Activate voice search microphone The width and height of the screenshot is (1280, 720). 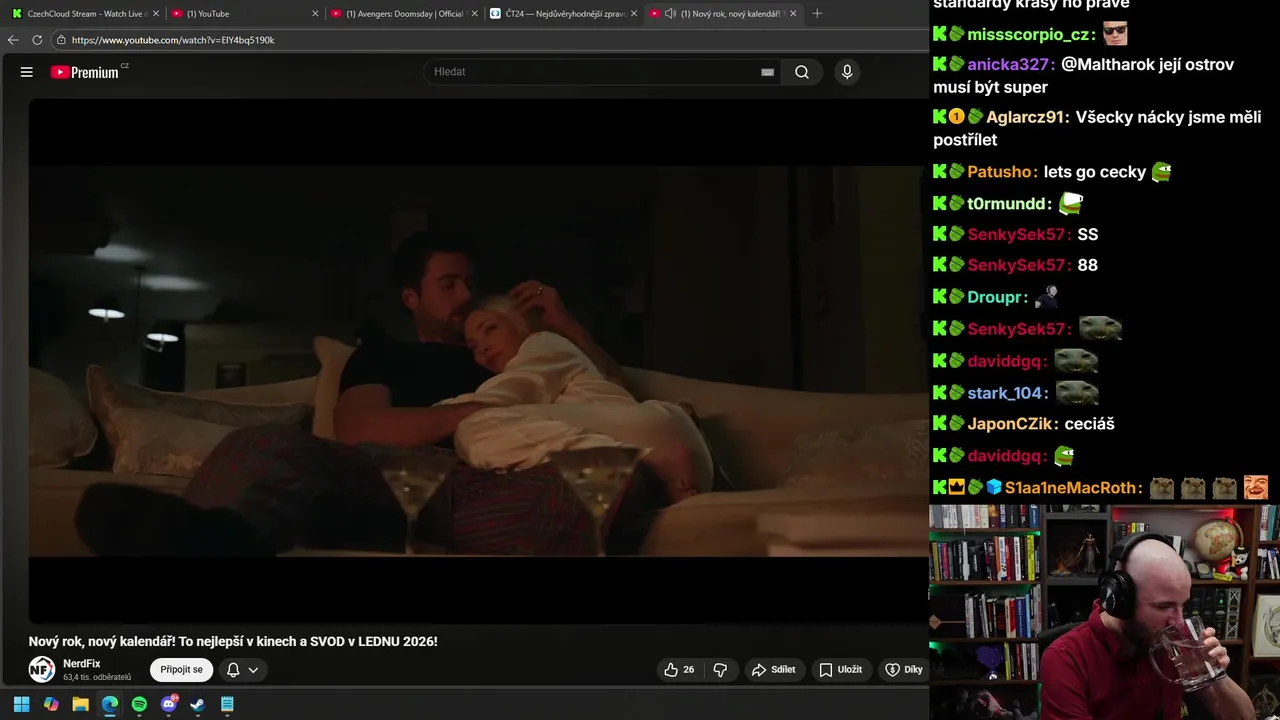coord(847,72)
